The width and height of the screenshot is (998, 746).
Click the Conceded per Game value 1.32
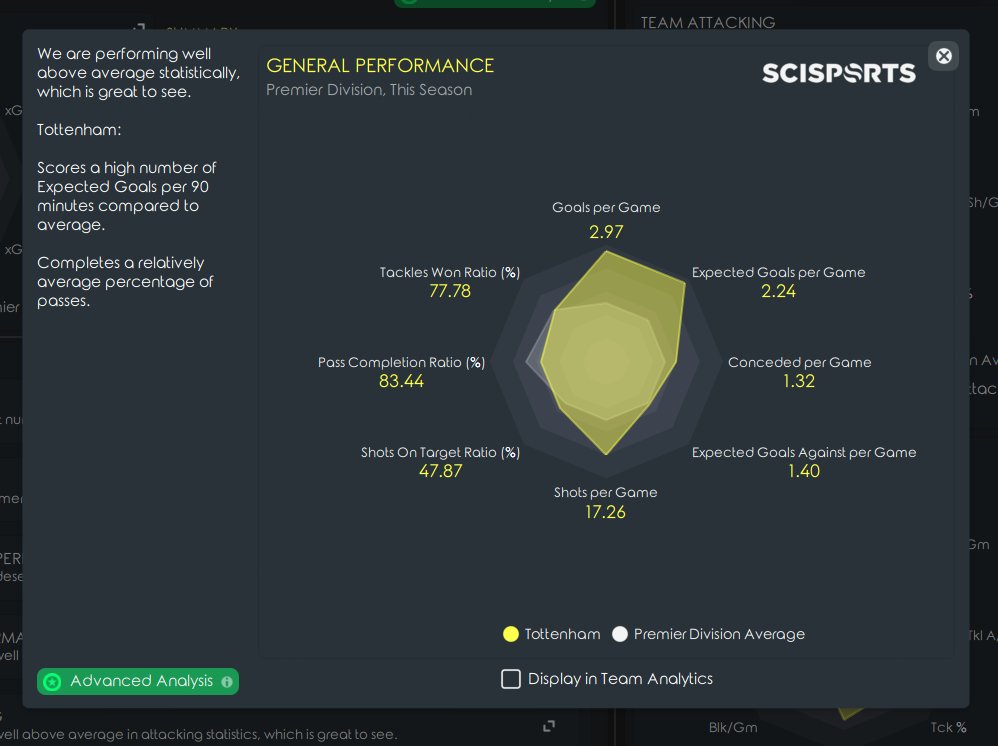799,381
